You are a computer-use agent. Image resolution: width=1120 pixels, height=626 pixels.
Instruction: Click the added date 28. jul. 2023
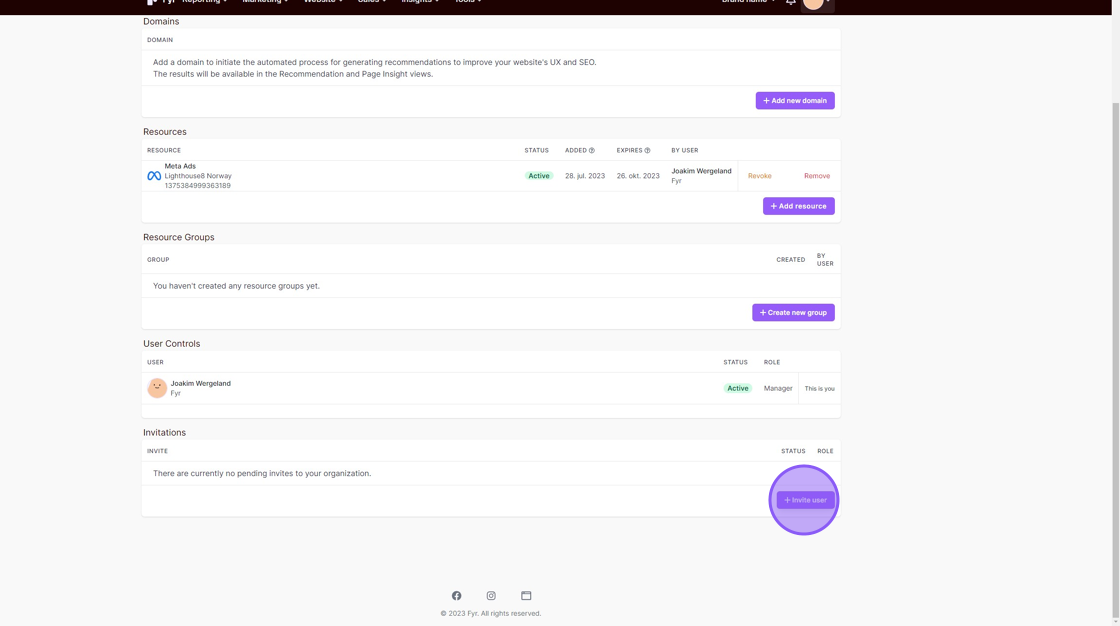coord(585,176)
